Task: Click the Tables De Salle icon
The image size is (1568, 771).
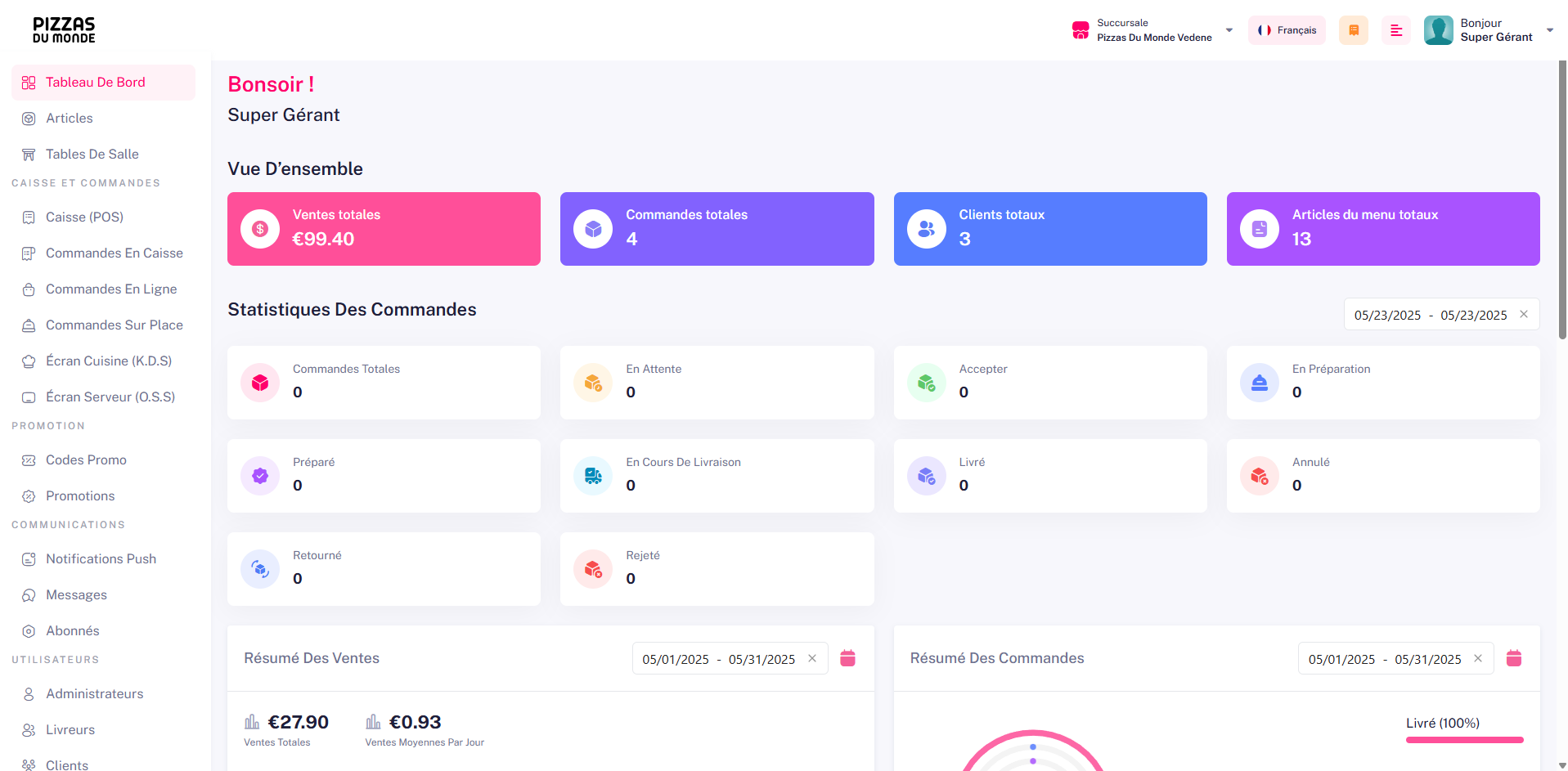Action: tap(29, 155)
